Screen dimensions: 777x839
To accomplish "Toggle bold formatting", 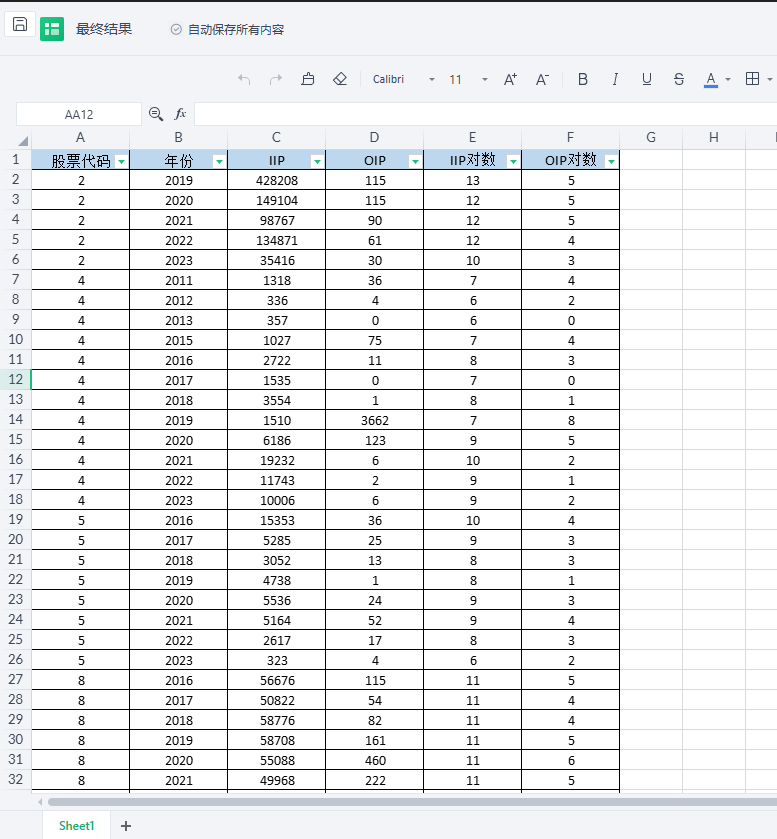I will 583,79.
